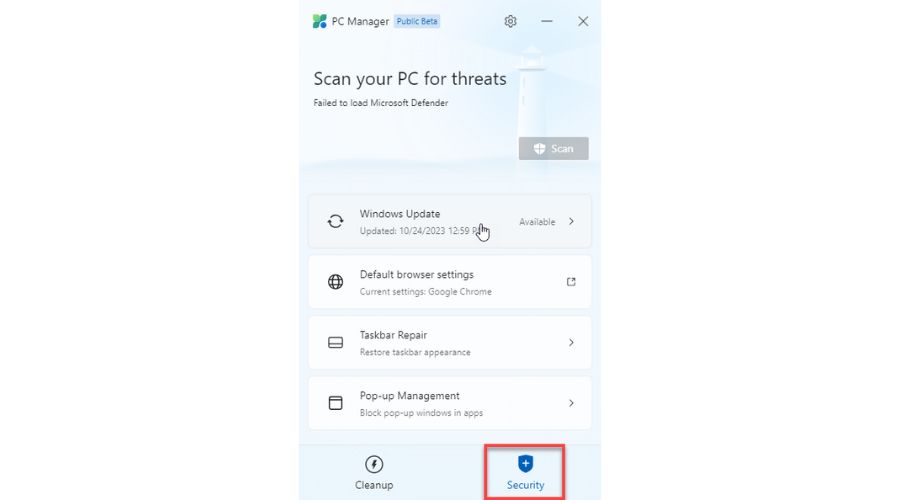The height and width of the screenshot is (500, 900).
Task: Click 'Failed to load Microsoft Defender' message
Action: pyautogui.click(x=381, y=103)
